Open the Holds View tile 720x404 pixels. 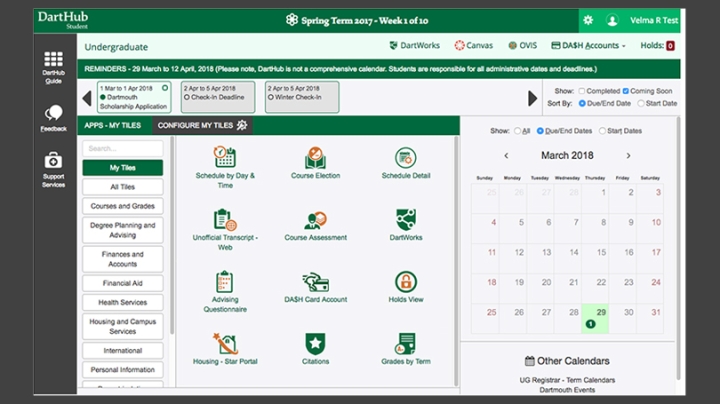(406, 287)
